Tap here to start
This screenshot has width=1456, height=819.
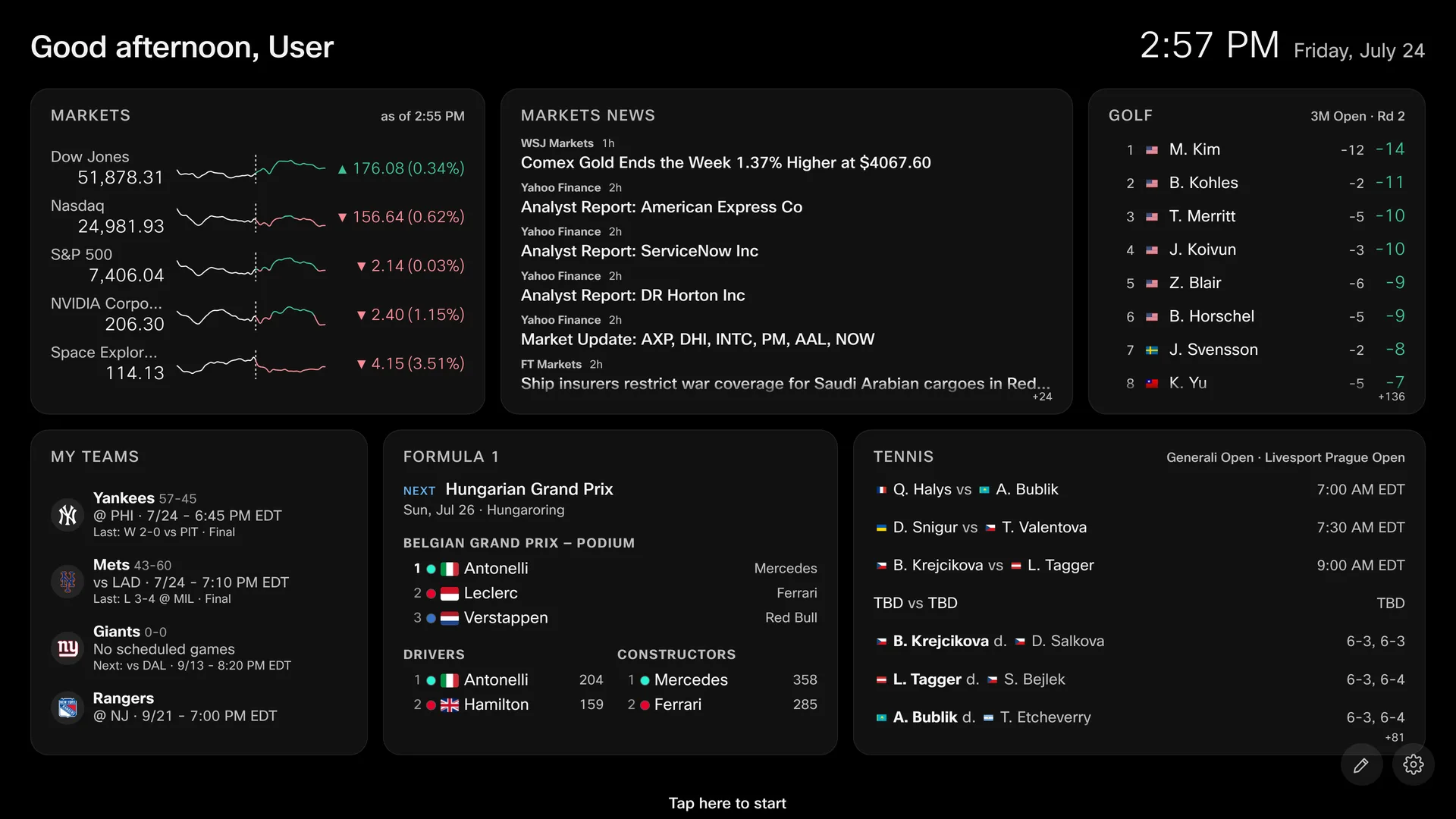tap(727, 803)
